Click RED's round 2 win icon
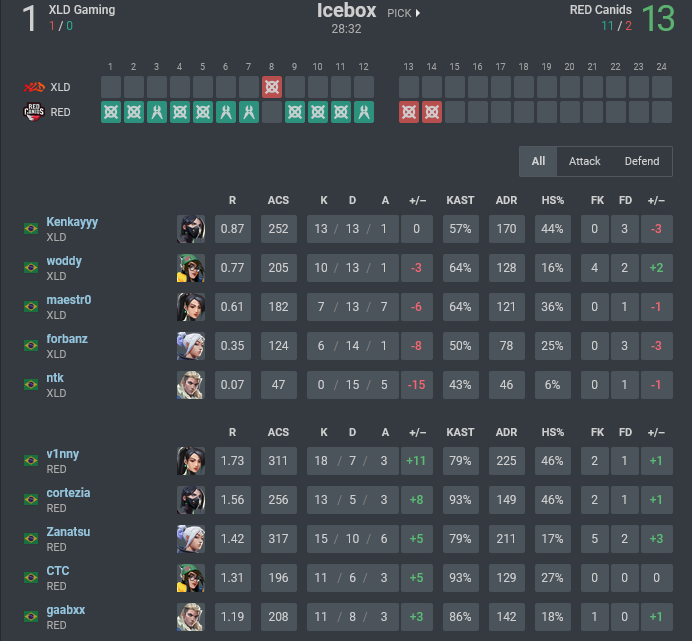 134,112
